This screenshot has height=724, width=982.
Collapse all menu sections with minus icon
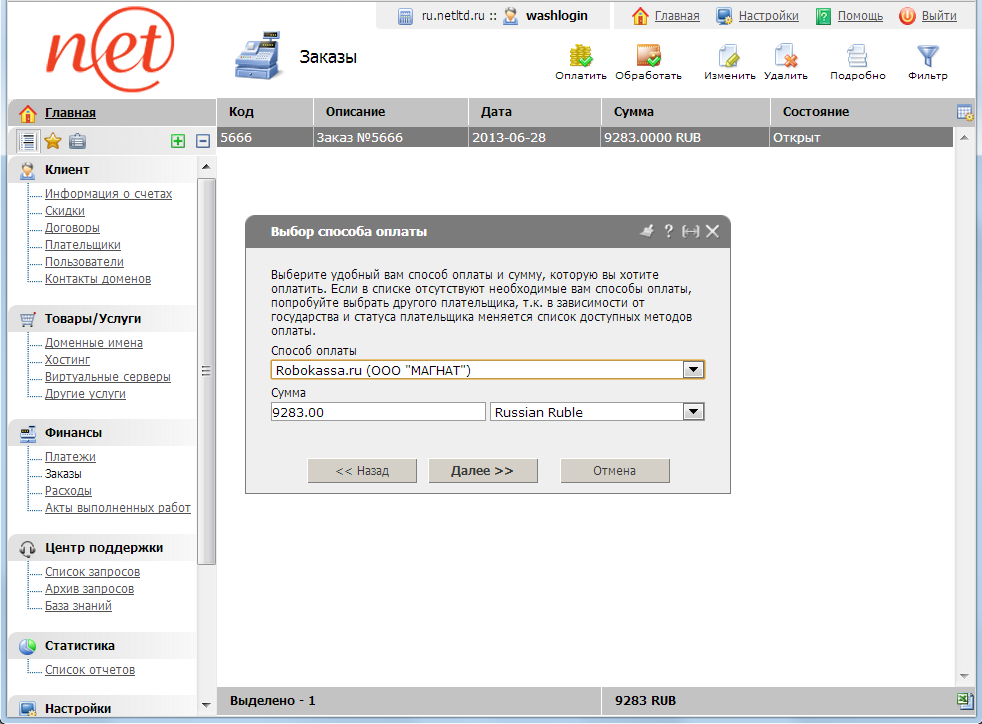[202, 141]
